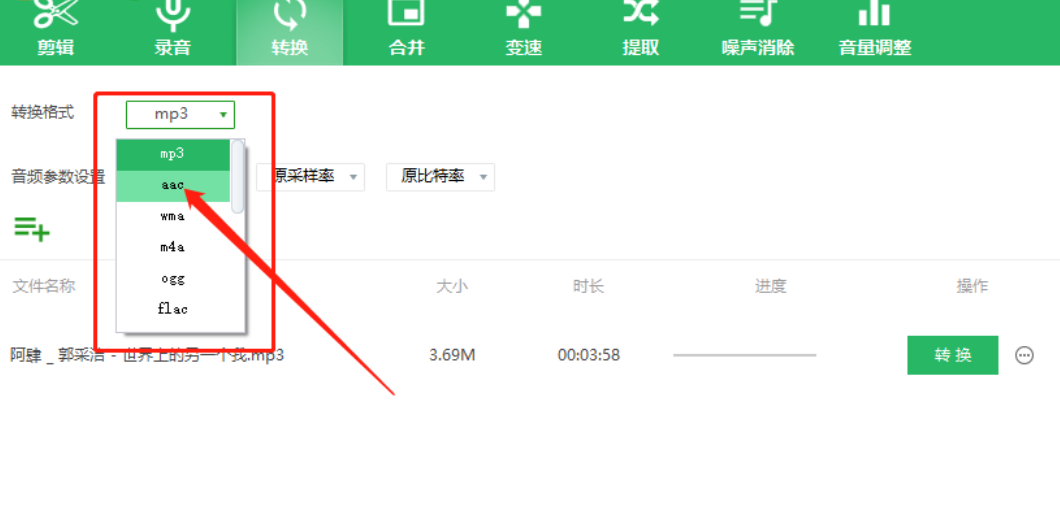1060x523 pixels.
Task: Click the add files list icon
Action: [x=32, y=229]
